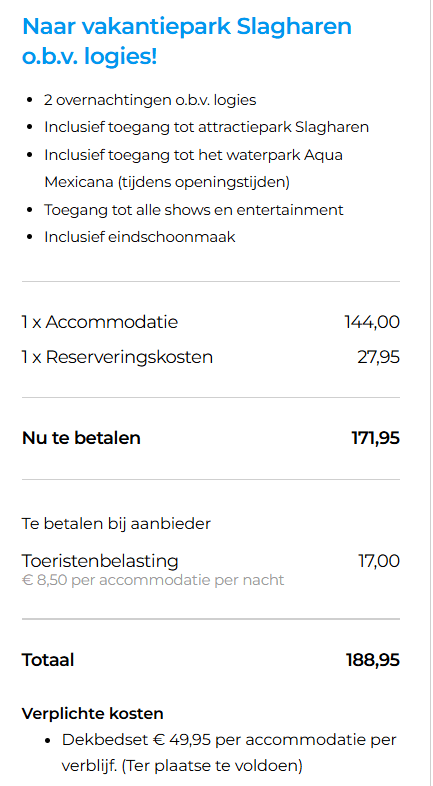Click 'Toegang tot alle shows en entertainment'
The width and height of the screenshot is (433, 786).
click(x=194, y=210)
